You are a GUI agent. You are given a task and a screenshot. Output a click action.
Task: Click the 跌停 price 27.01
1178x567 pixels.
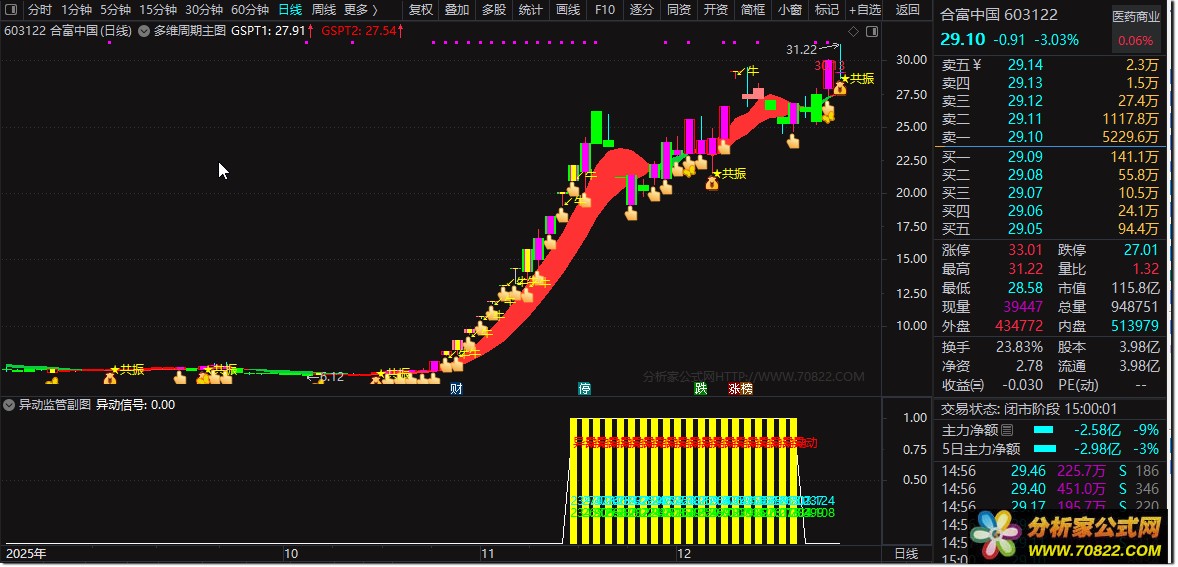1140,250
